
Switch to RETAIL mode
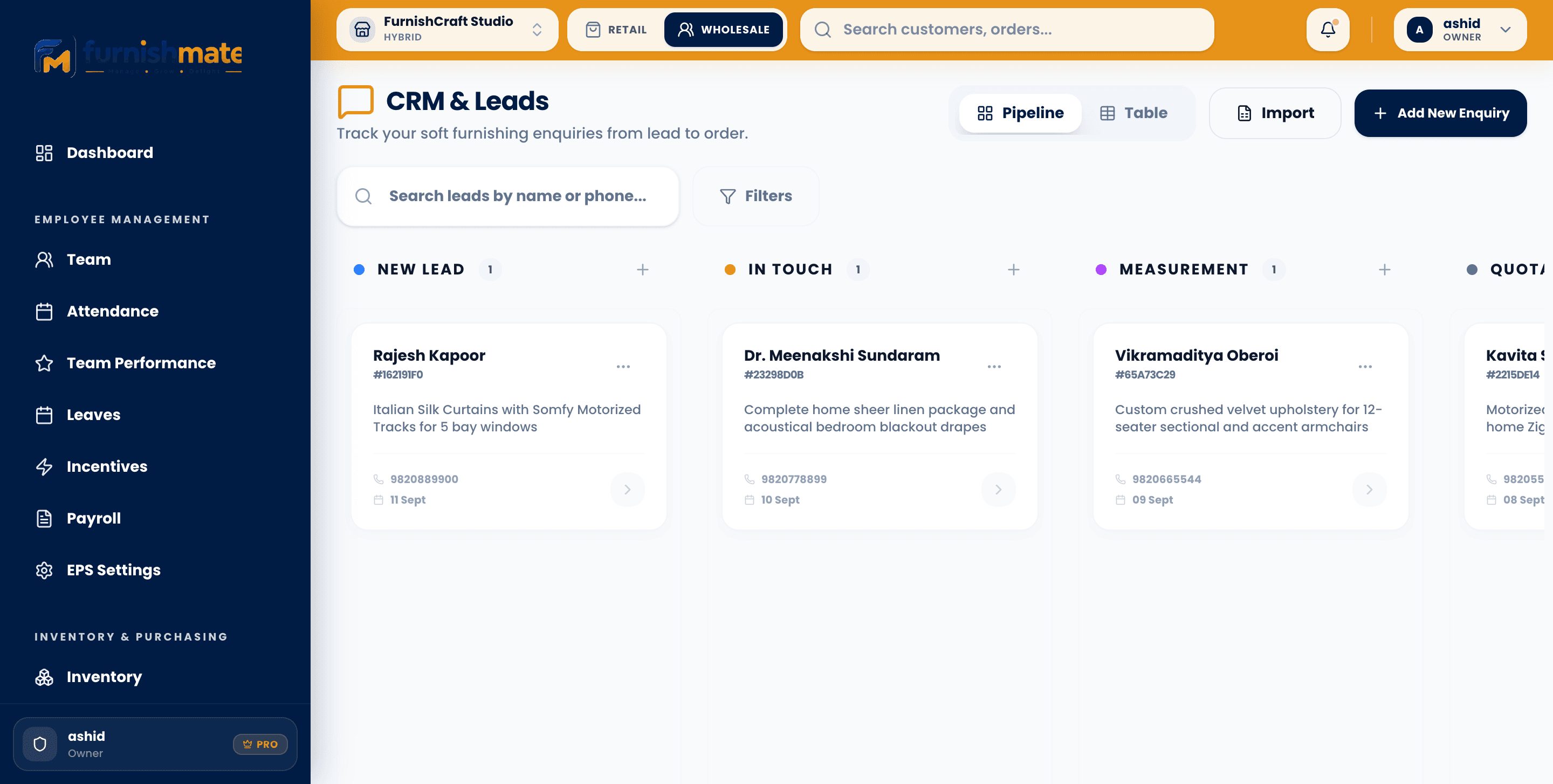616,30
